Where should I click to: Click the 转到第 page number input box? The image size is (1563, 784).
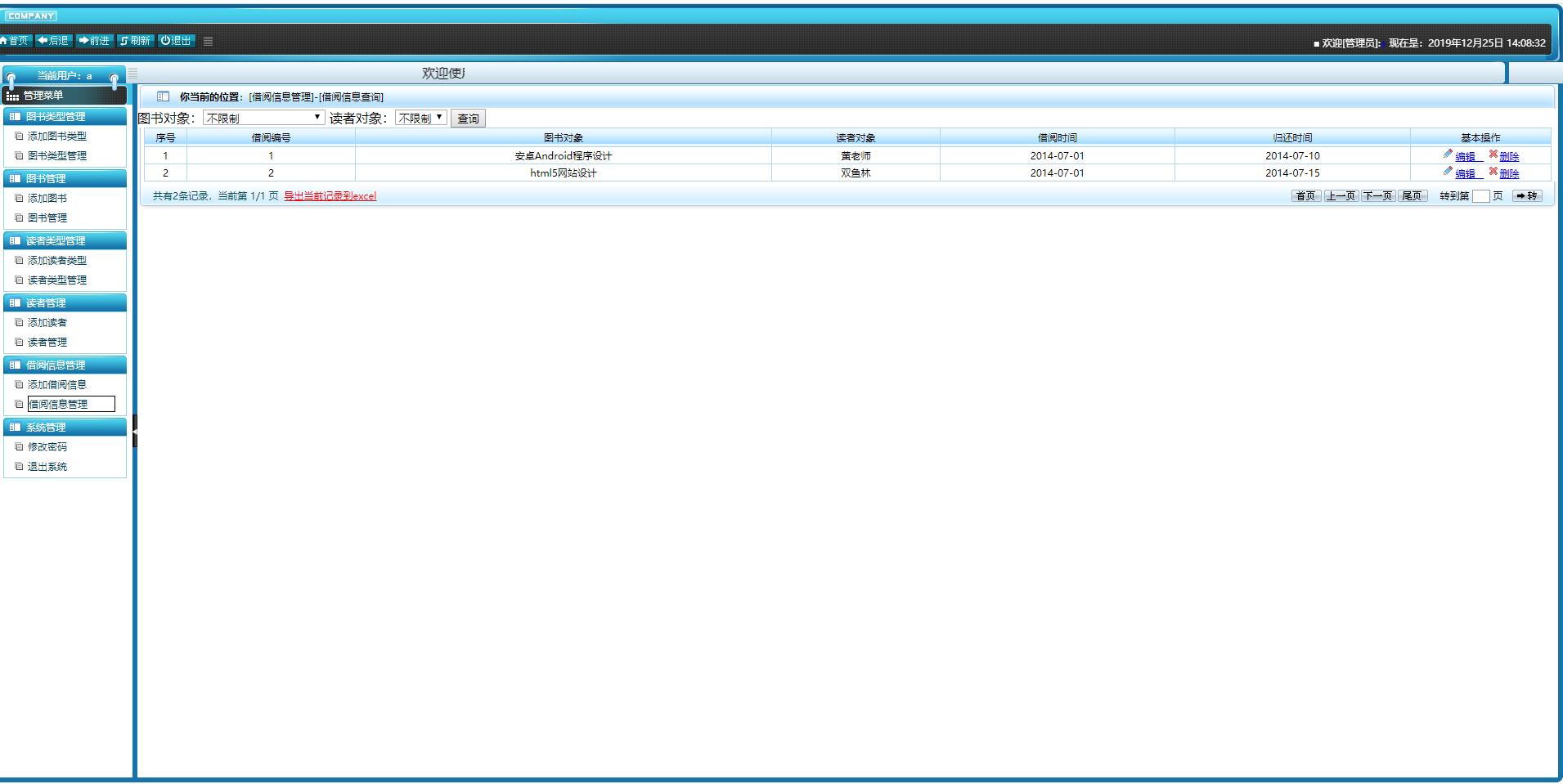1480,196
